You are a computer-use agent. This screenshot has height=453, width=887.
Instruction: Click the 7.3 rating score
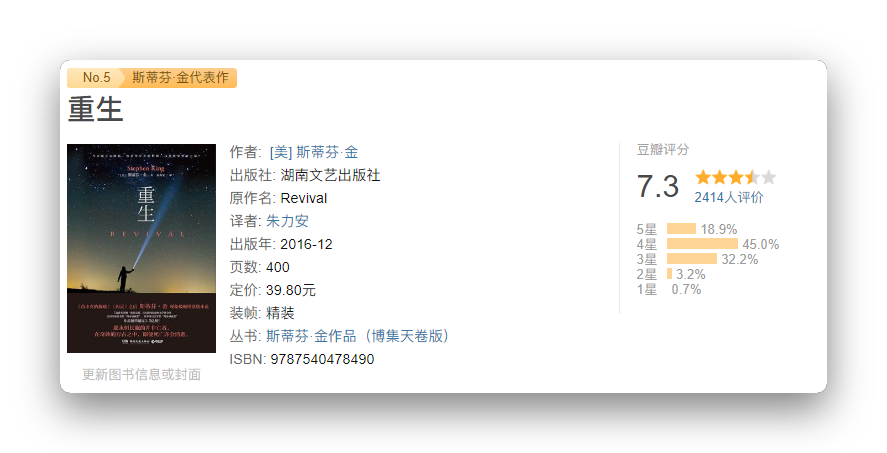pyautogui.click(x=657, y=186)
